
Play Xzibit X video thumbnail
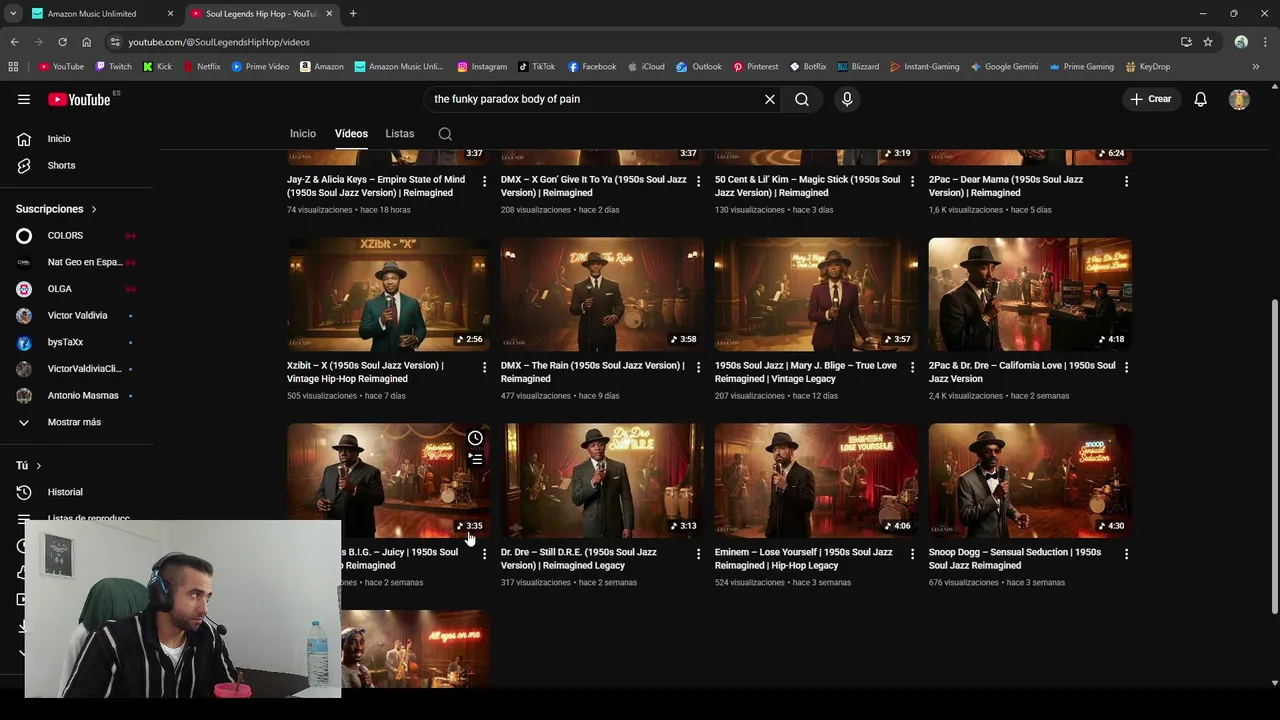coord(388,293)
